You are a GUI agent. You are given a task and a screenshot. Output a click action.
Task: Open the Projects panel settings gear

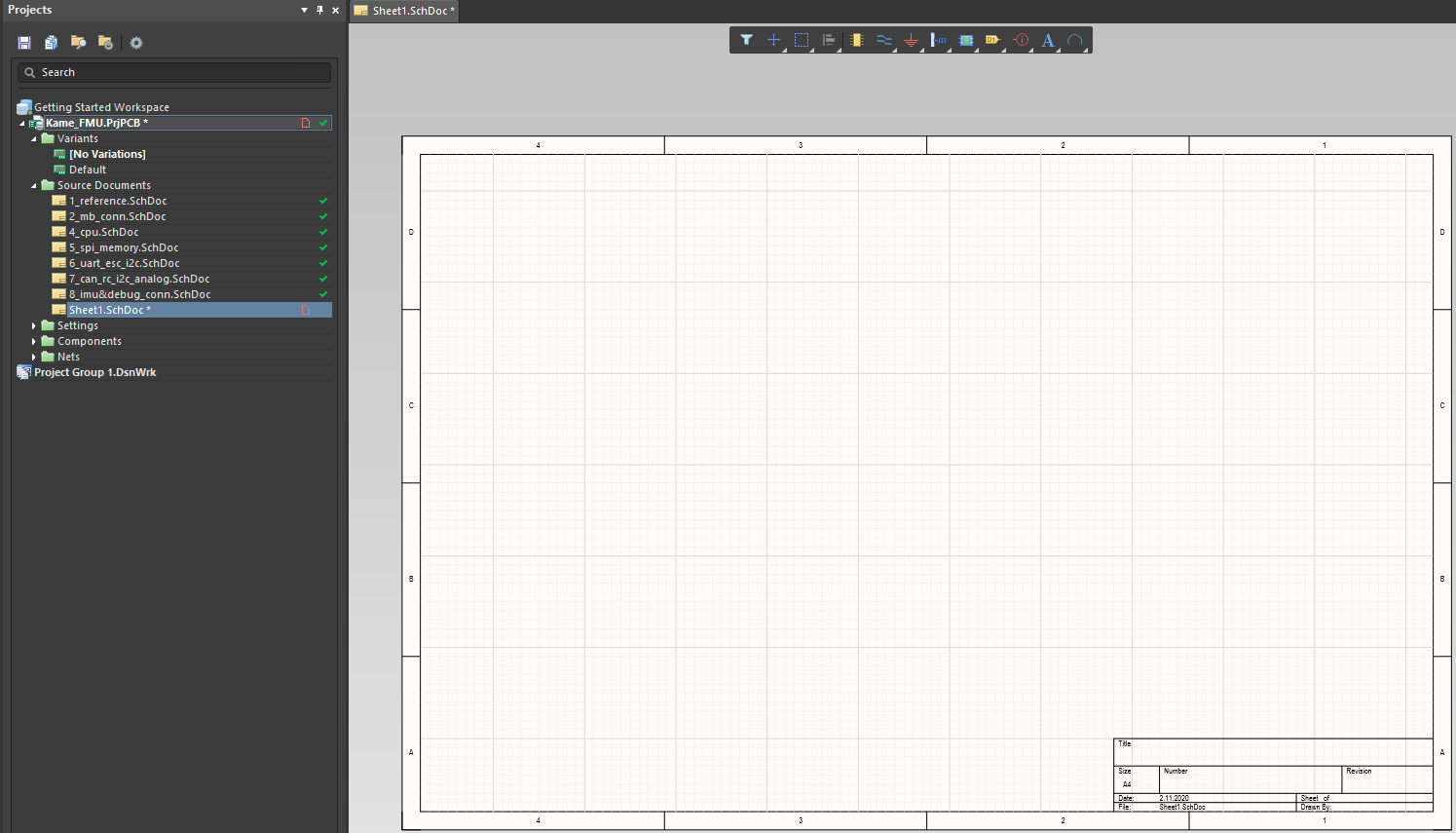(135, 42)
